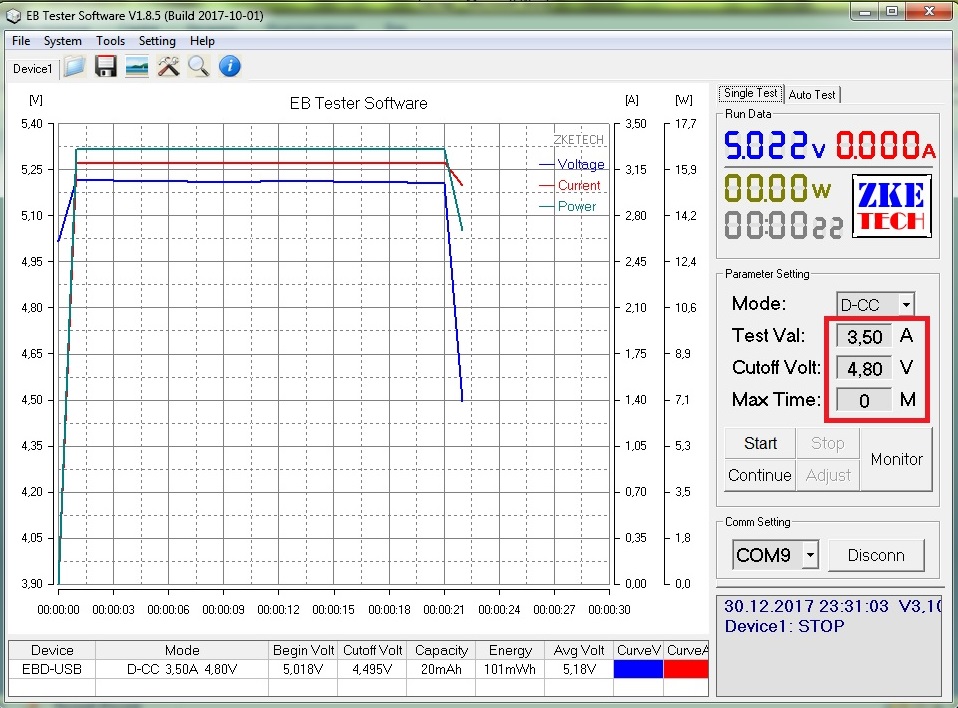
Task: Select the EBD-USB device cell
Action: point(52,669)
